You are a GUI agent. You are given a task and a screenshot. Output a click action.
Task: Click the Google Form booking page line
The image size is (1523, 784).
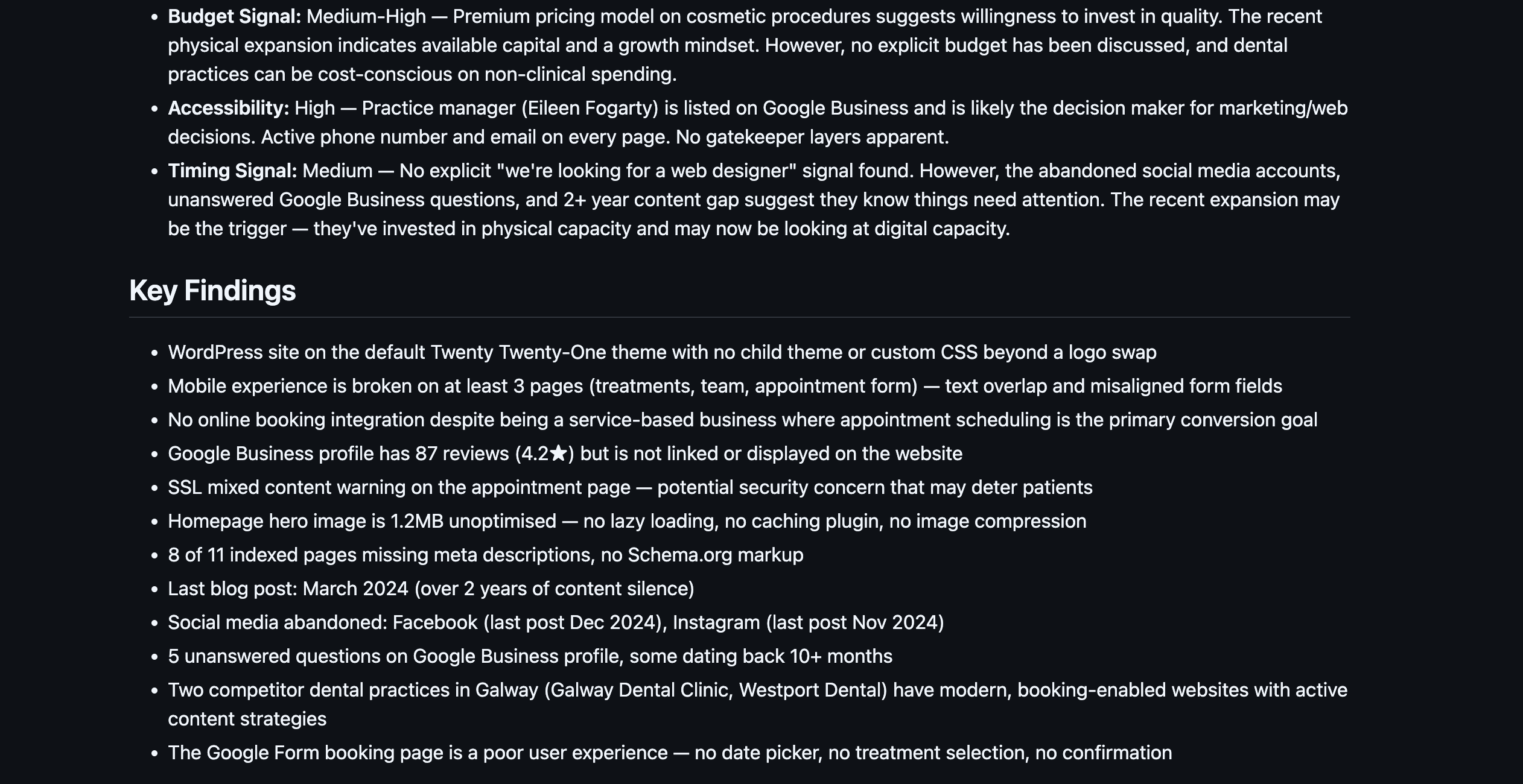(x=670, y=753)
